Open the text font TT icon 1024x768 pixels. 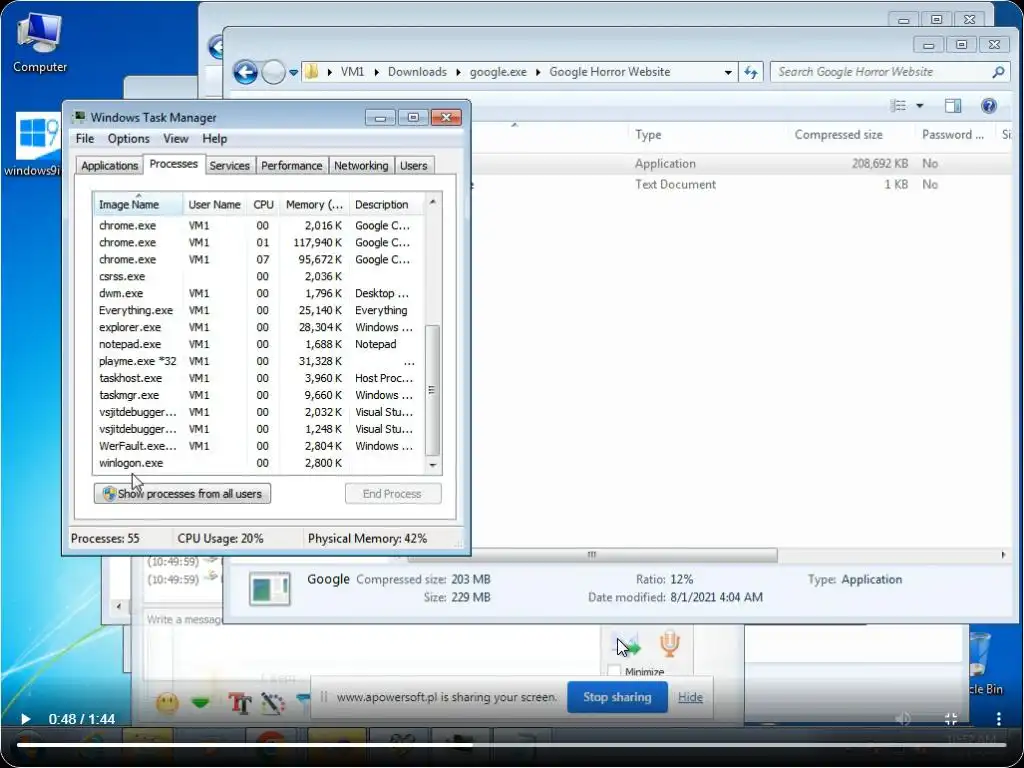point(240,703)
